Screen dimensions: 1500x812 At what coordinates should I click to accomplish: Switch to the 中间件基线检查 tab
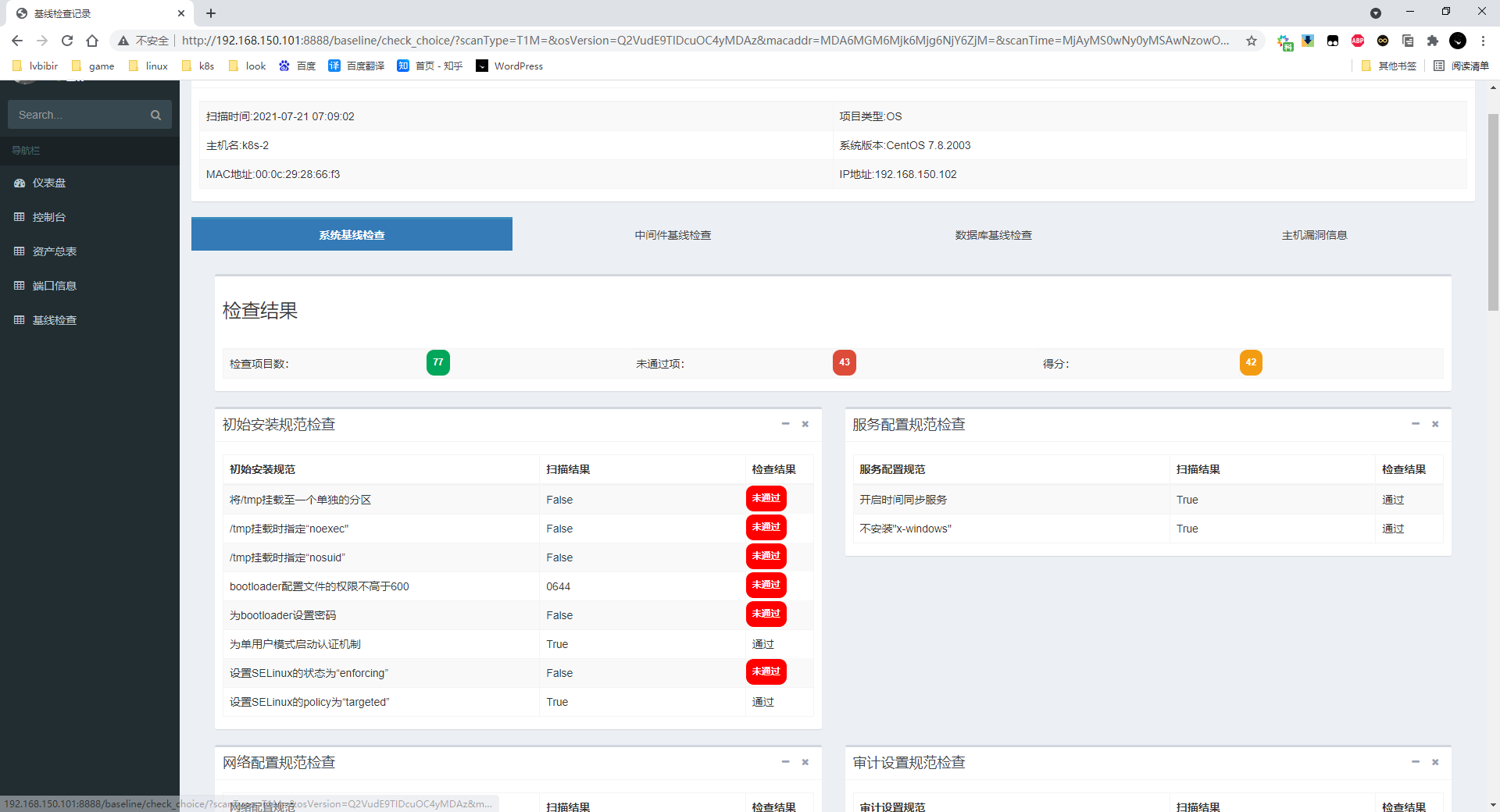point(673,235)
